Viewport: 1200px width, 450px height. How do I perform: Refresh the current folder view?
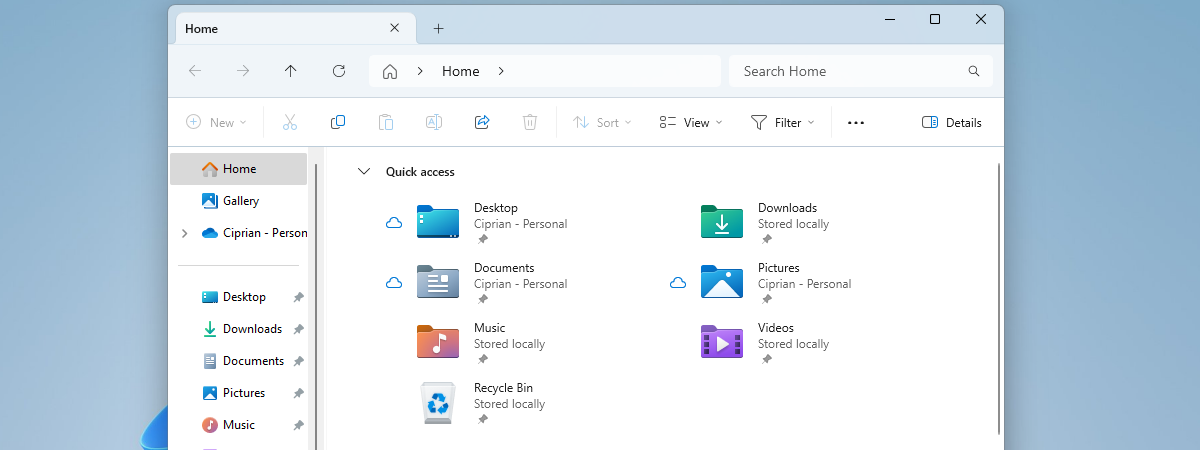pos(339,71)
